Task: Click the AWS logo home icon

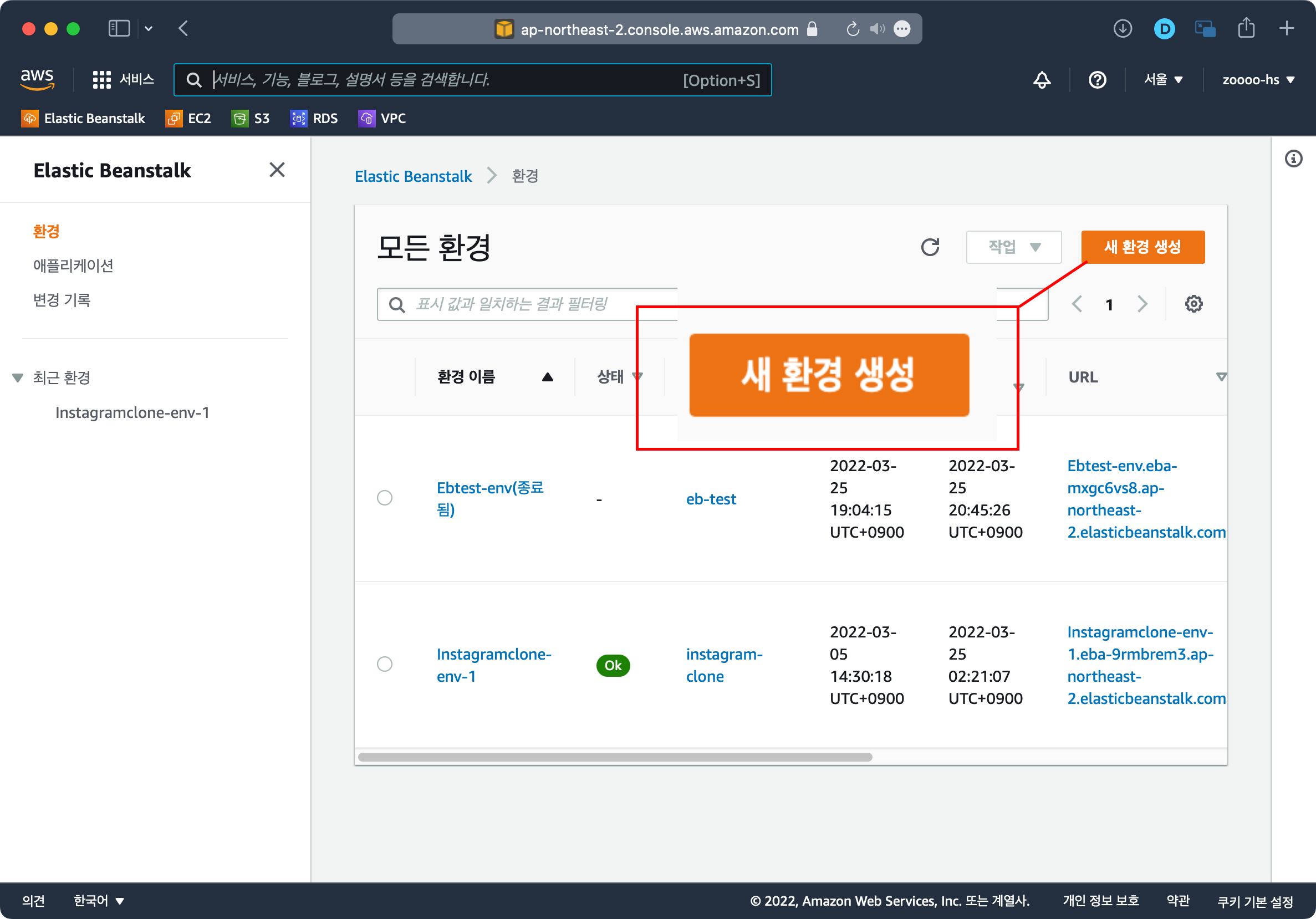Action: click(x=37, y=79)
